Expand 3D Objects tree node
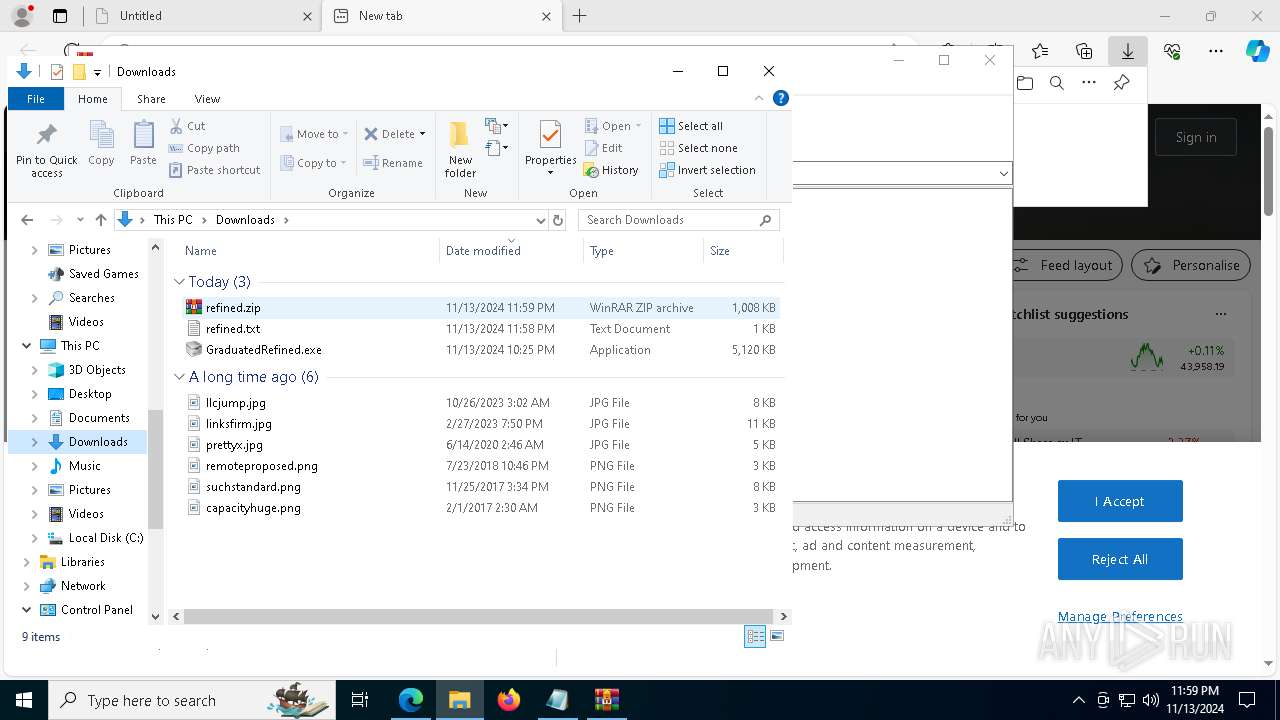This screenshot has height=720, width=1280. [35, 370]
